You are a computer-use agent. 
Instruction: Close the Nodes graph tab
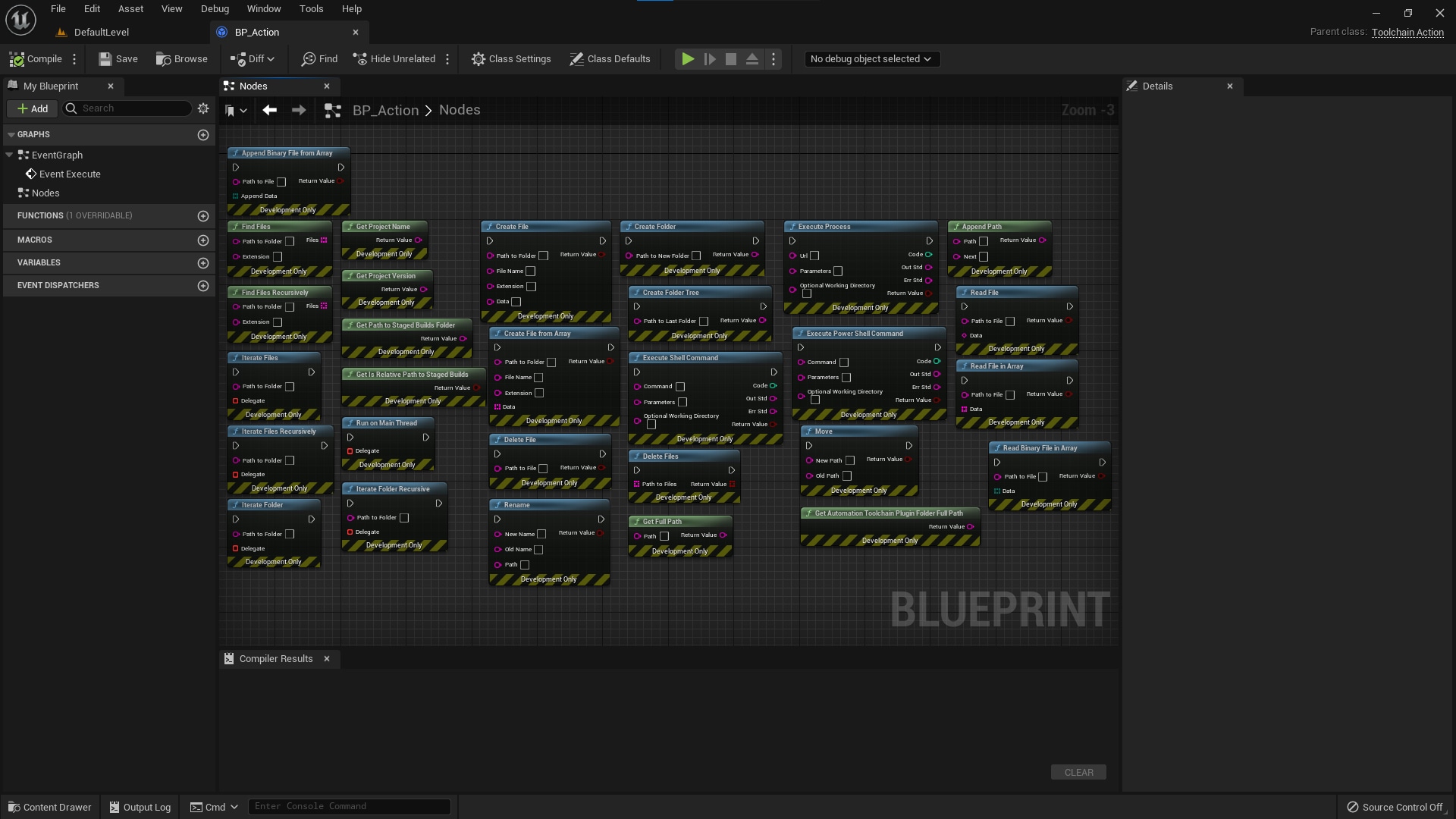327,86
